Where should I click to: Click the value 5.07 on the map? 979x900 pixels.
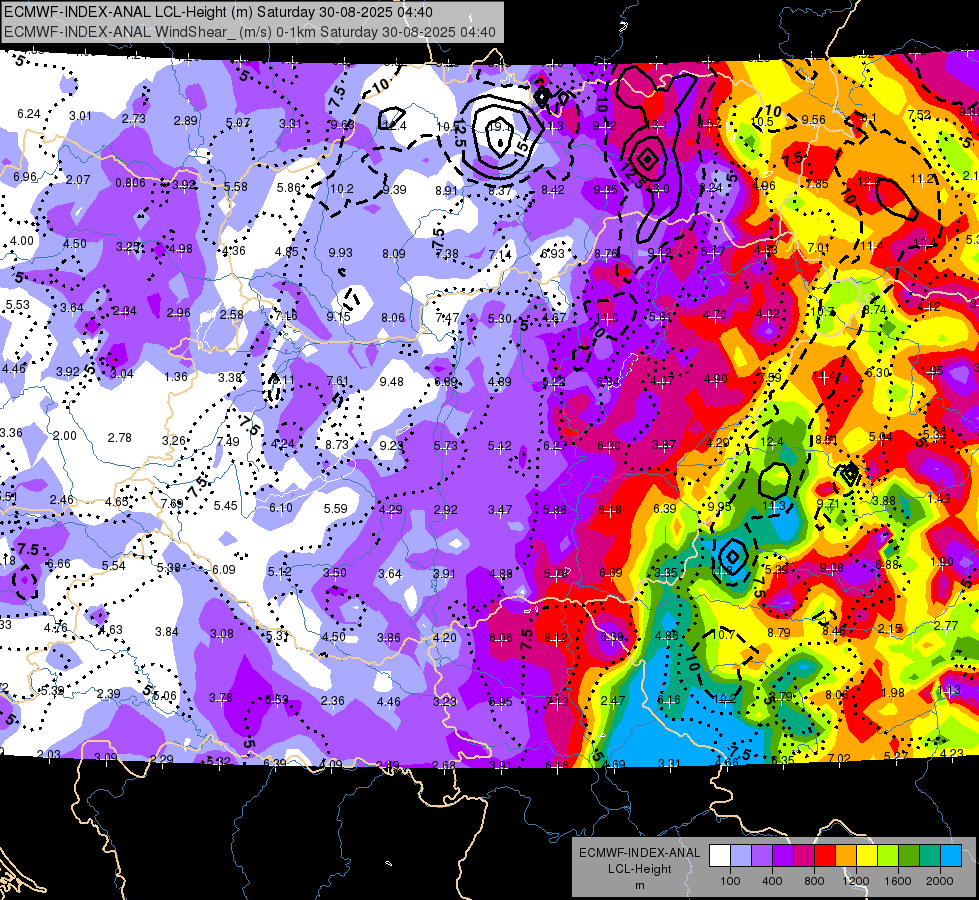pos(238,122)
